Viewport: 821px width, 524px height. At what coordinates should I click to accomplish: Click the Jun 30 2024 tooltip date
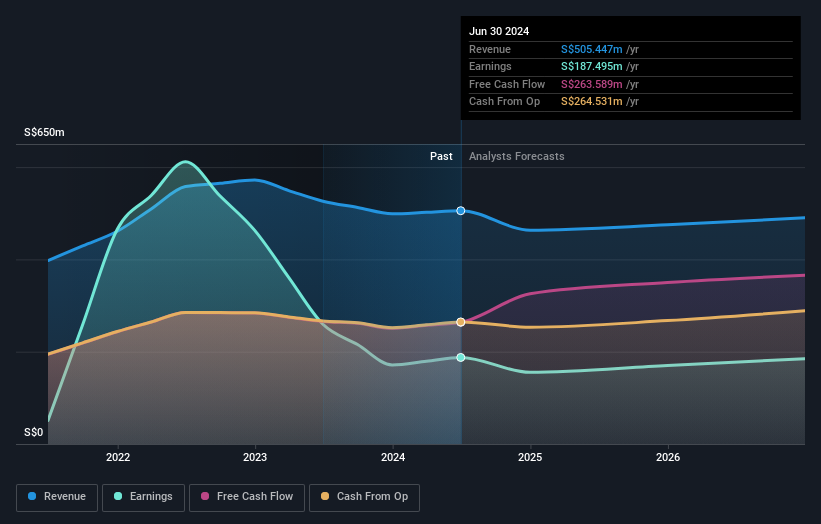coord(499,31)
